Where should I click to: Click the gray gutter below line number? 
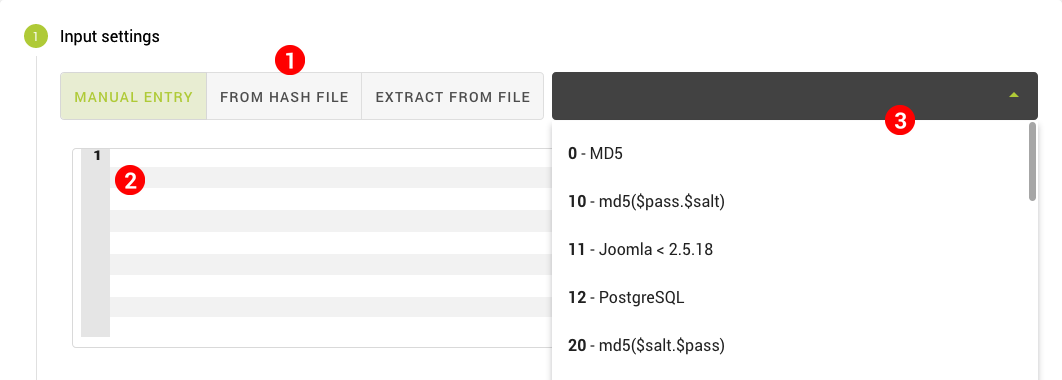(x=95, y=251)
